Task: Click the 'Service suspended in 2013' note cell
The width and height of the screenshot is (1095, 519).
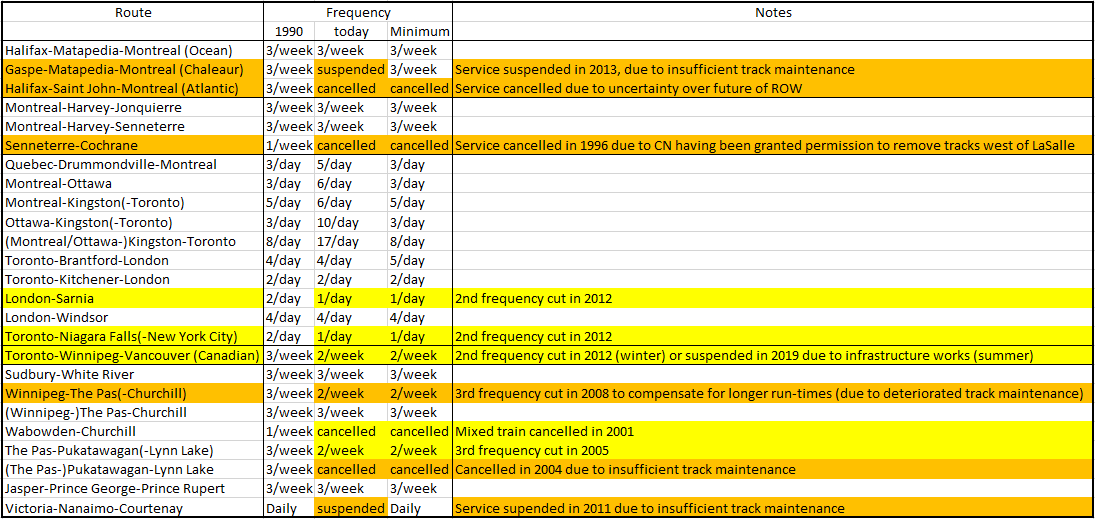Action: [x=654, y=70]
